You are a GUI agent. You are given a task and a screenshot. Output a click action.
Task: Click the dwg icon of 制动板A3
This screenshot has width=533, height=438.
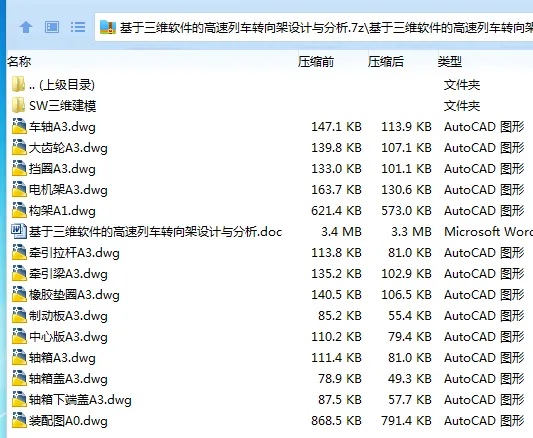pyautogui.click(x=19, y=315)
